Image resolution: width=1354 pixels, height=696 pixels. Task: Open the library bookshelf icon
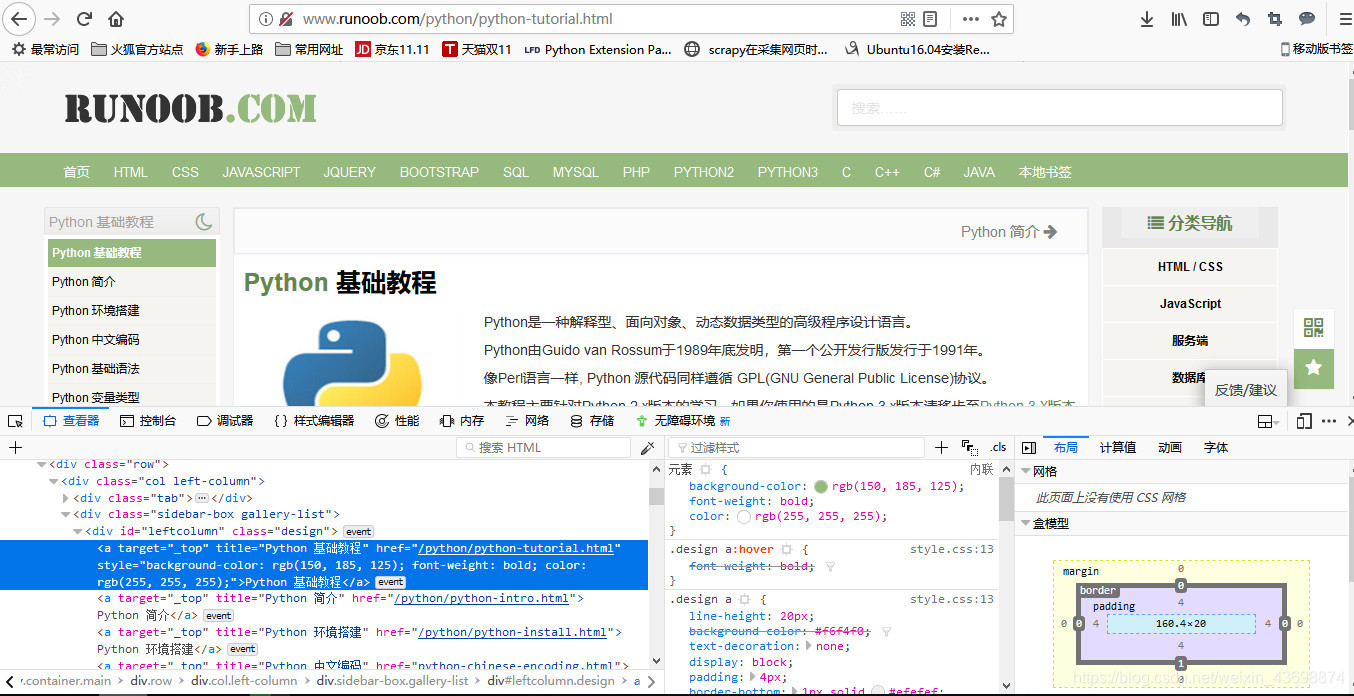[1179, 19]
